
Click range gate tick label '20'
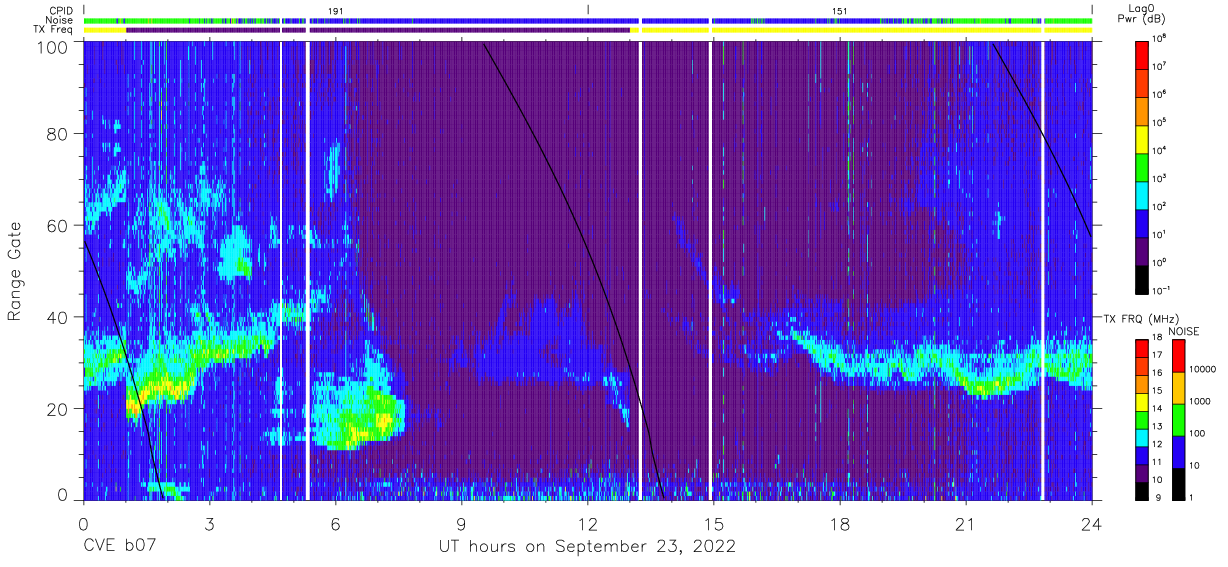[56, 408]
